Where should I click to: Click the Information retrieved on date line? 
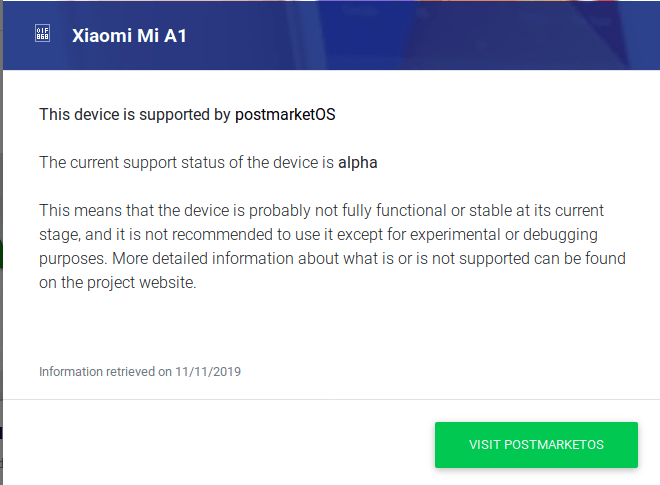coord(140,372)
